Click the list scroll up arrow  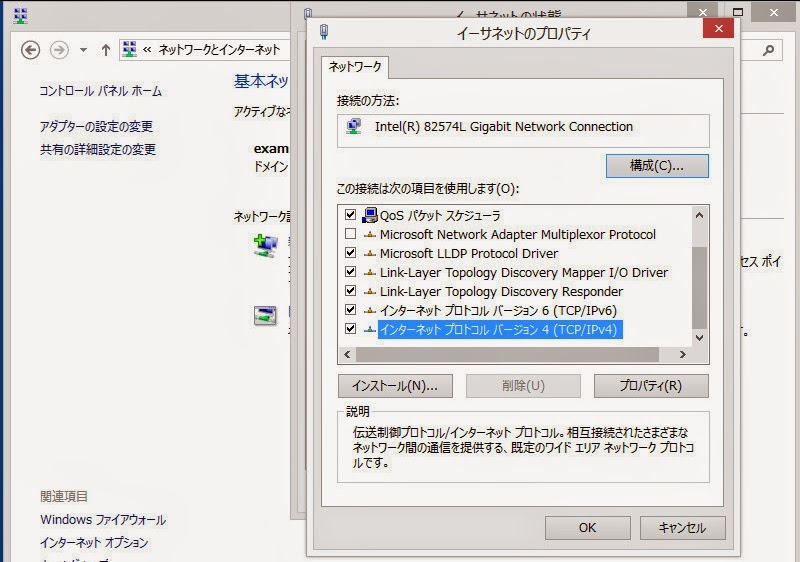[699, 215]
